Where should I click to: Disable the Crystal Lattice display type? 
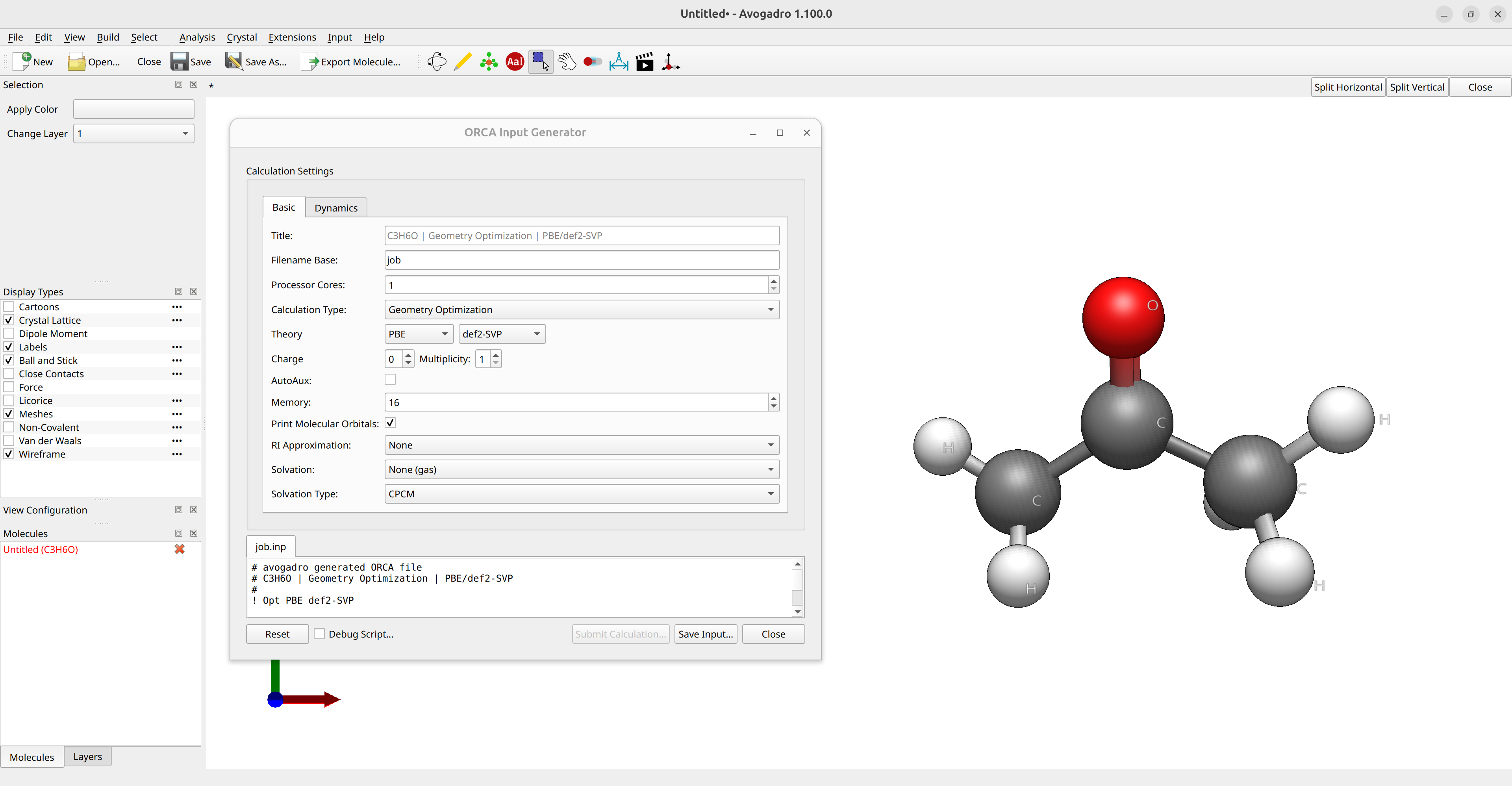click(9, 320)
